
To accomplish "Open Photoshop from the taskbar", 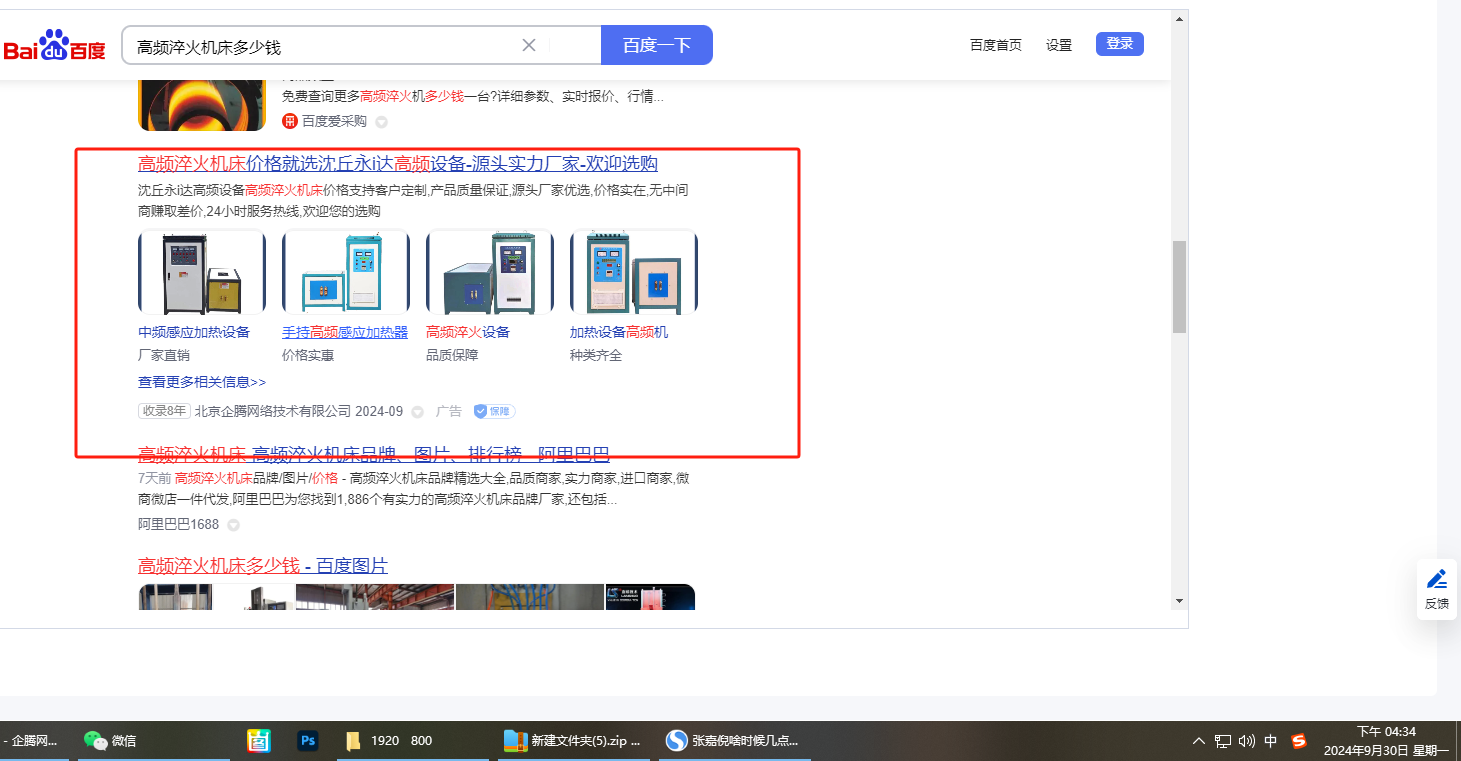I will tap(308, 741).
